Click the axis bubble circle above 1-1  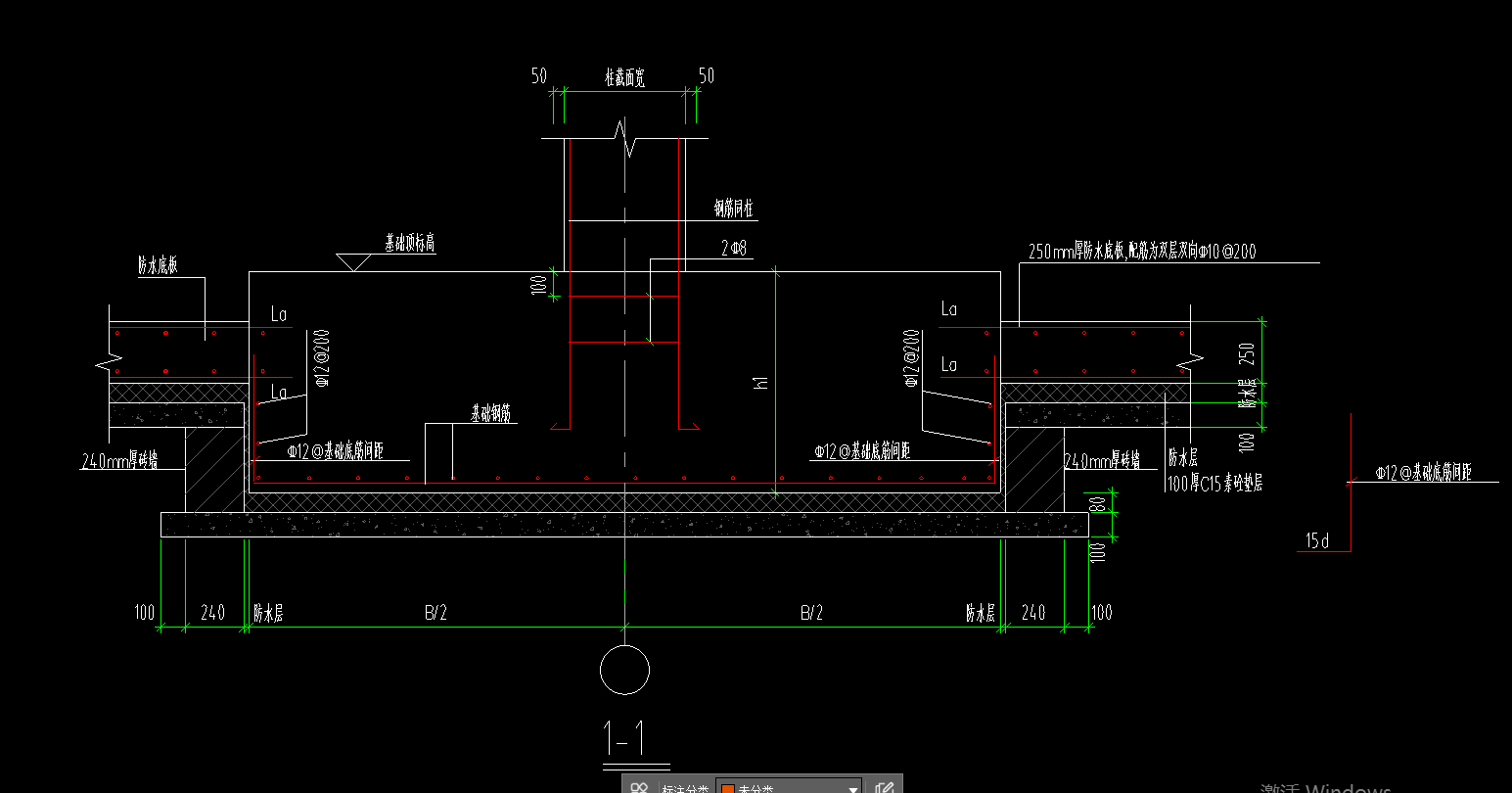pyautogui.click(x=624, y=671)
